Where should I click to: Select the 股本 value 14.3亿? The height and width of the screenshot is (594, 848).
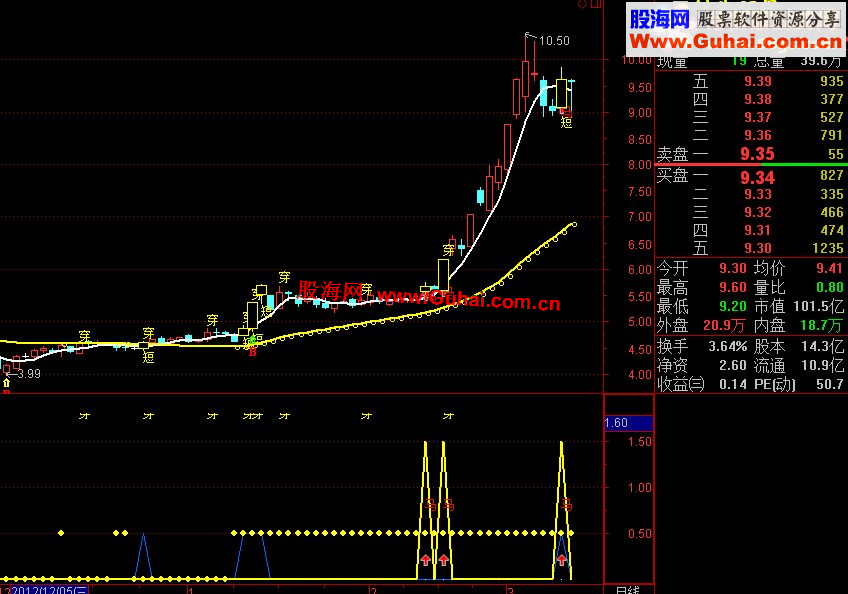[822, 346]
